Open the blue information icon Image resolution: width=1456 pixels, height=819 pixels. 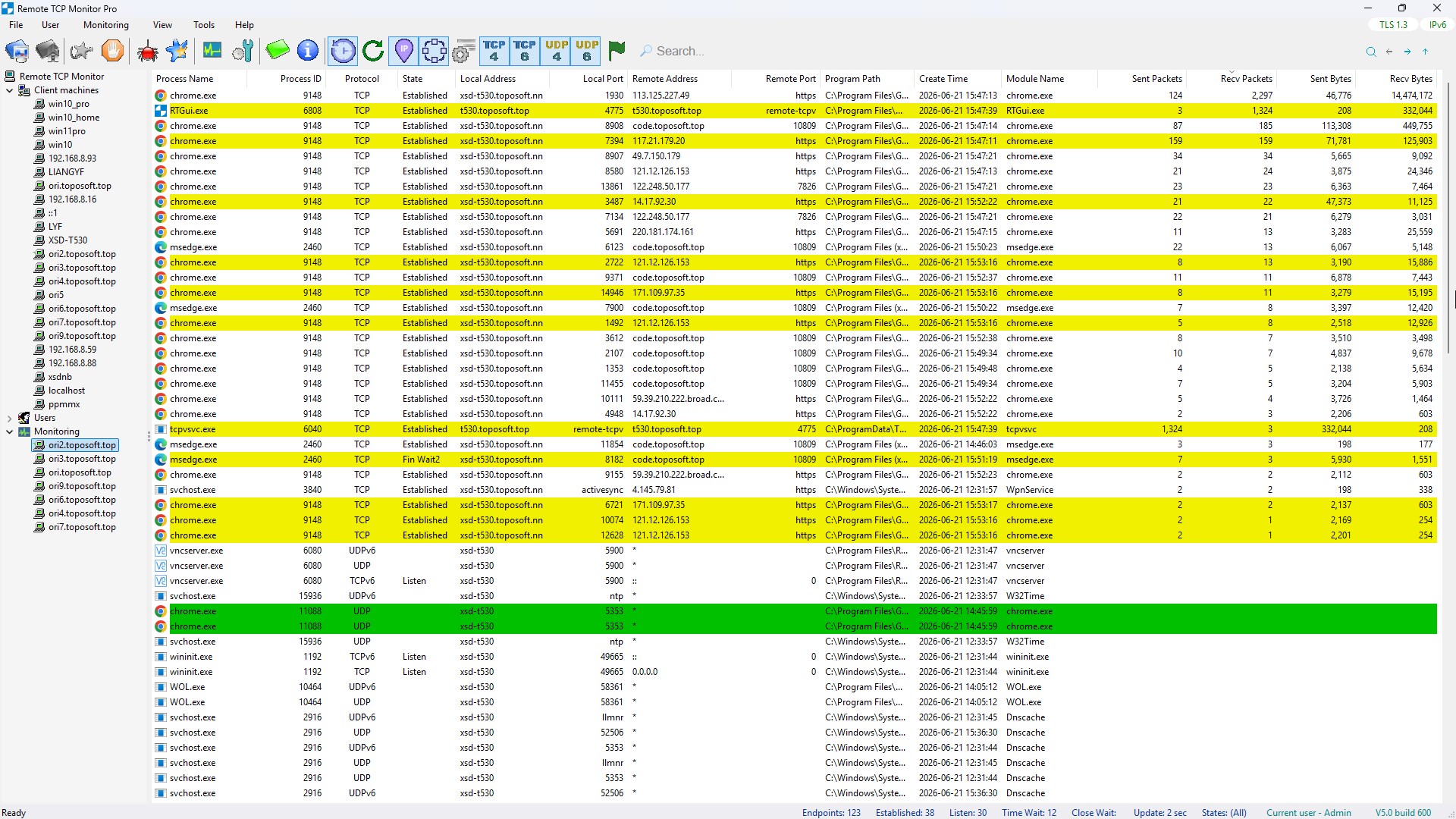[x=308, y=51]
